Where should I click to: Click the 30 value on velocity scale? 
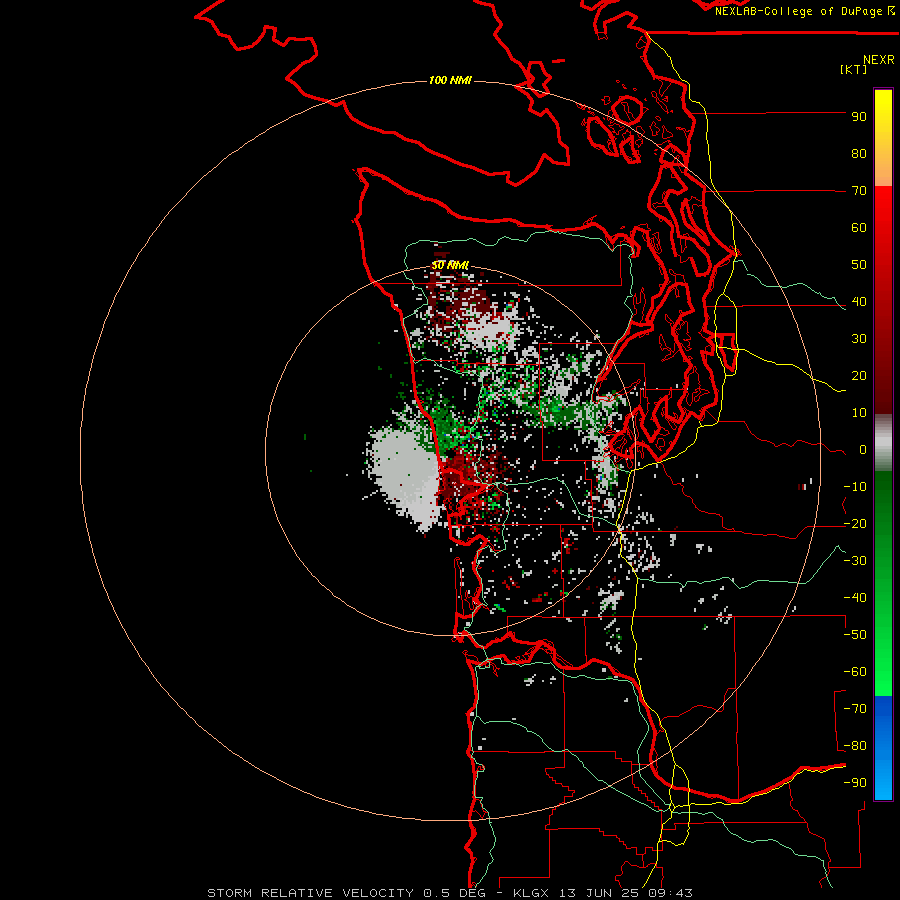click(859, 339)
